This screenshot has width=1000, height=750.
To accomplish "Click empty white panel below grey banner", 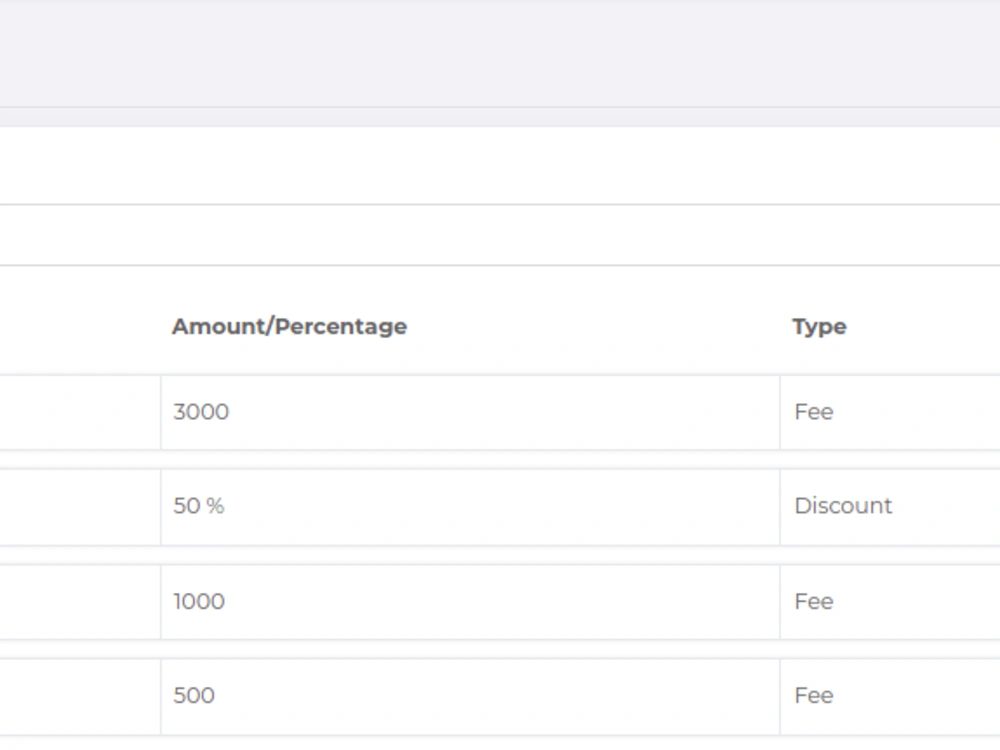I will [500, 165].
